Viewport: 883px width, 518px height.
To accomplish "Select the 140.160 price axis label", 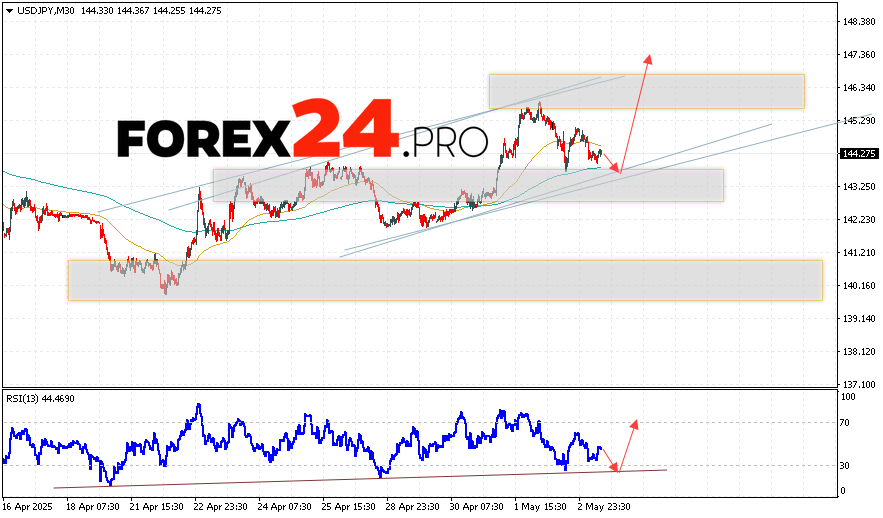I will click(859, 285).
